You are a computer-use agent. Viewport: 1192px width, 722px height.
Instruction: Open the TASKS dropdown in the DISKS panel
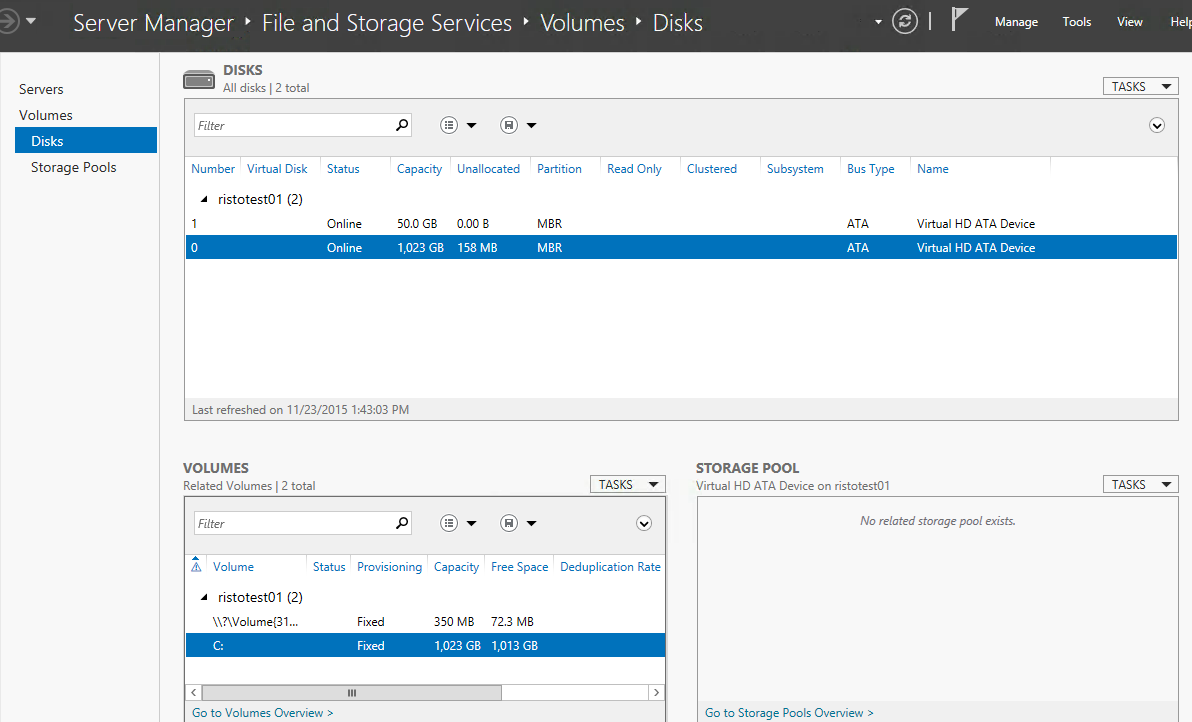click(1139, 86)
